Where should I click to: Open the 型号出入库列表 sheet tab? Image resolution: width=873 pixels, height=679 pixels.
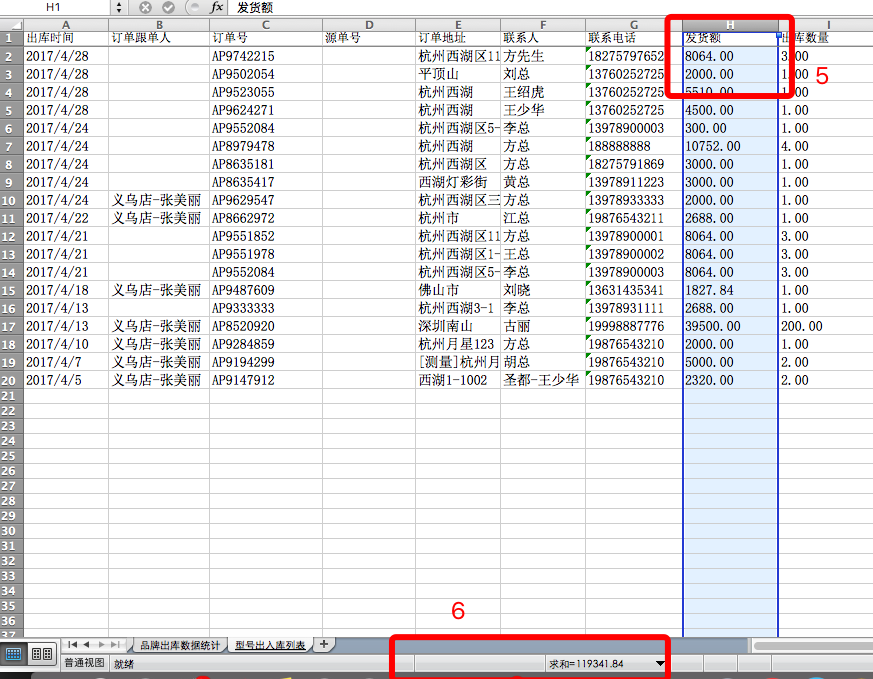270,645
